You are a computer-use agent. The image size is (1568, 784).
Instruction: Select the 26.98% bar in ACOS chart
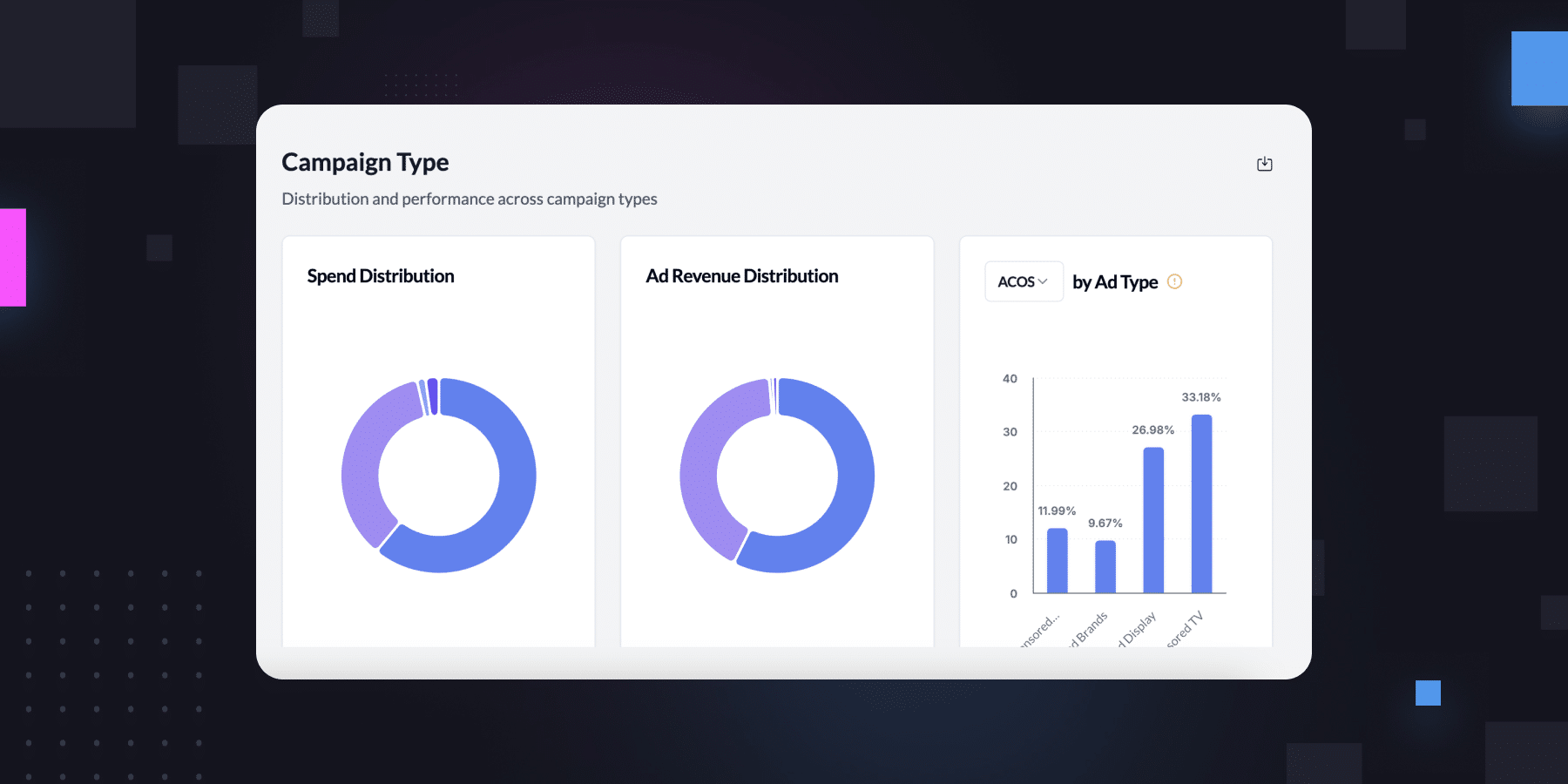click(1153, 520)
